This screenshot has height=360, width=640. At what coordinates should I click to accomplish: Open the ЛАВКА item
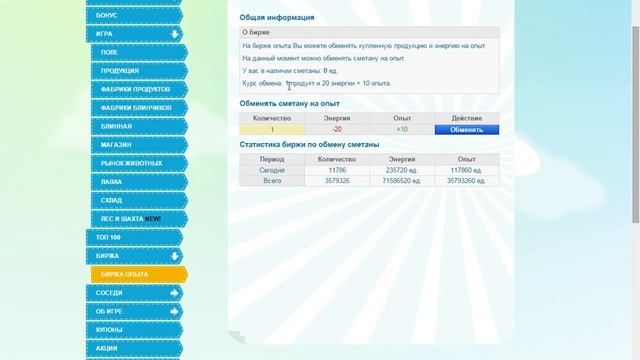click(139, 182)
